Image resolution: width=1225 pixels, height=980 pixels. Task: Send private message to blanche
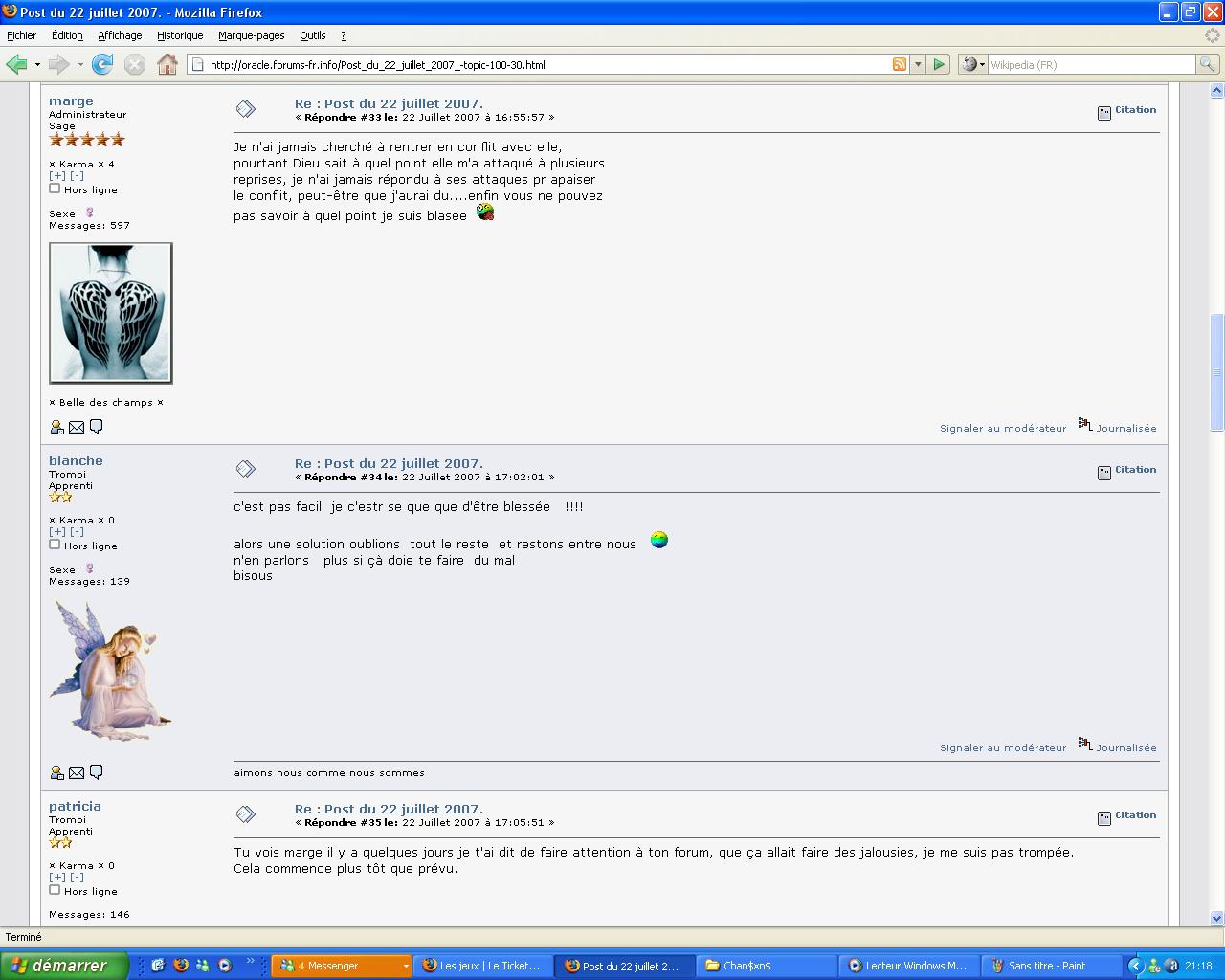click(x=96, y=772)
